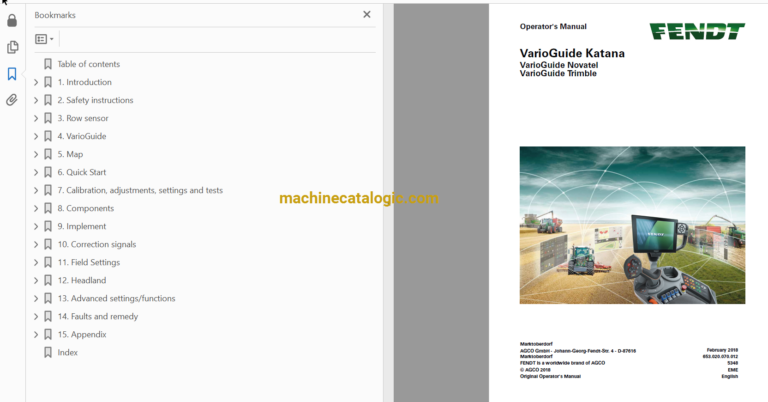Viewport: 768px width, 402px height.
Task: Expand the 8. Components bookmark
Action: click(x=36, y=209)
